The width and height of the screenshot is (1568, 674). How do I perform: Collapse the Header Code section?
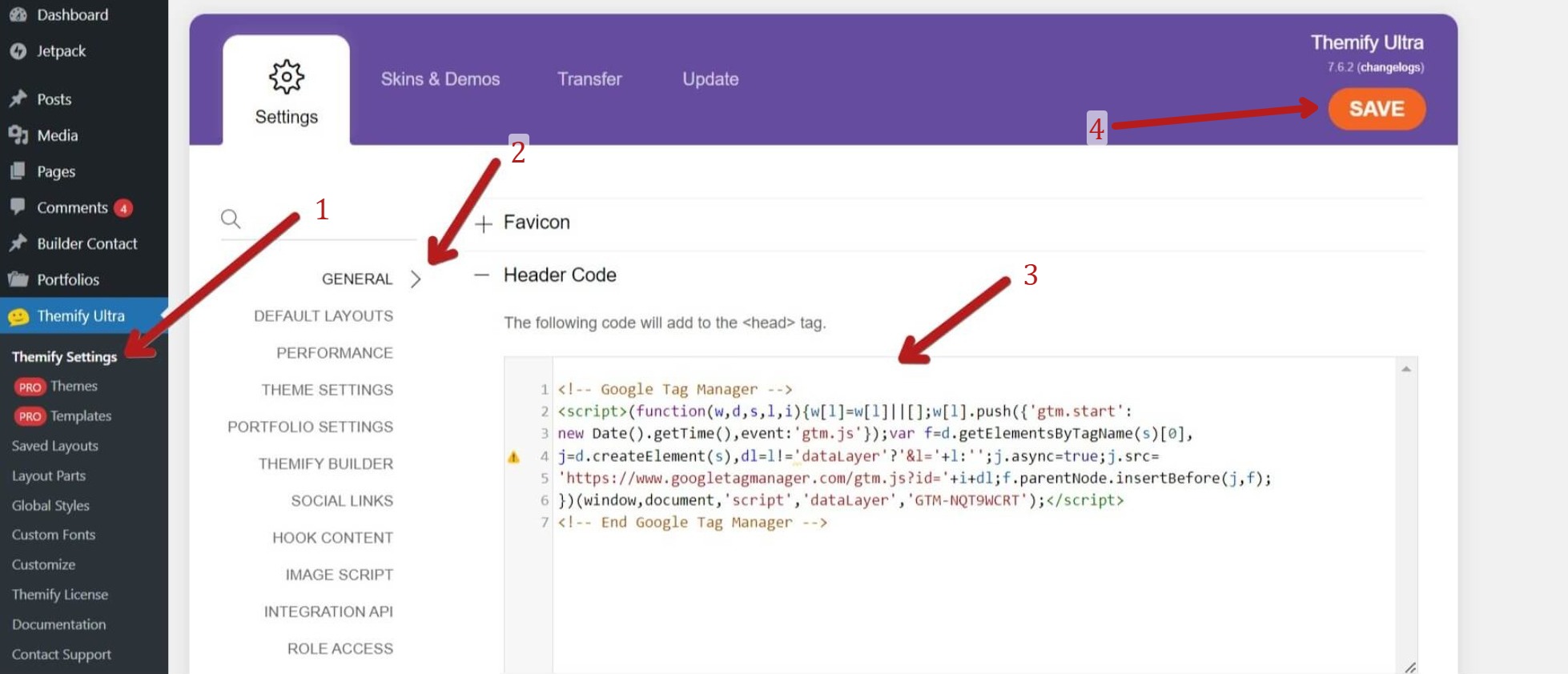click(x=481, y=275)
